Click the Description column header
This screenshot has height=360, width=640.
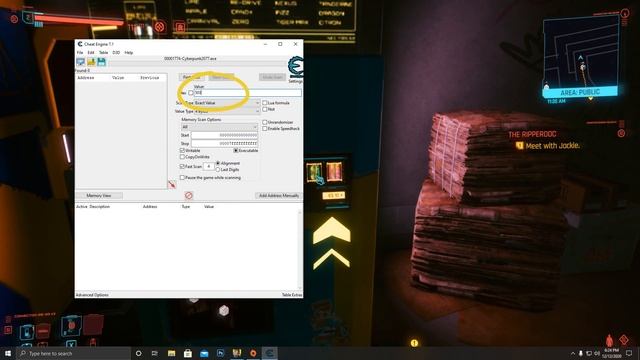pyautogui.click(x=100, y=207)
